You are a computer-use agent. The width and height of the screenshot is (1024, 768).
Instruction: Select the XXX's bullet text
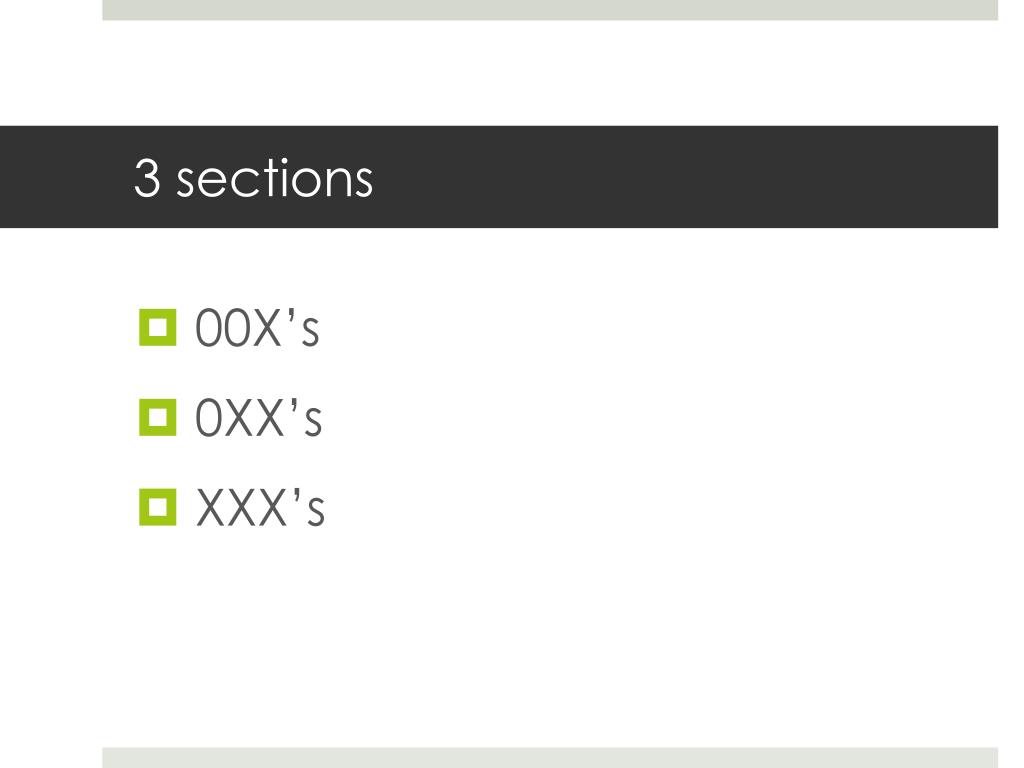point(260,508)
